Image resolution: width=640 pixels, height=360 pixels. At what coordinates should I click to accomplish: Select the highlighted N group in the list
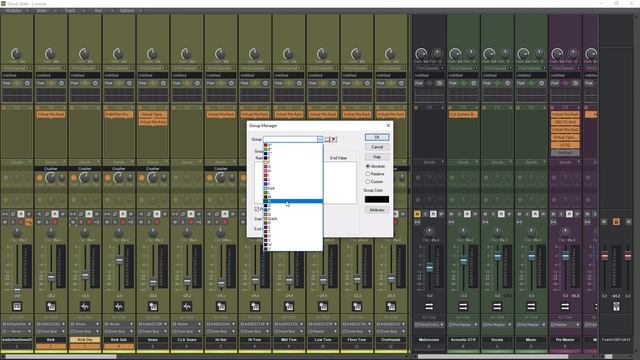293,201
